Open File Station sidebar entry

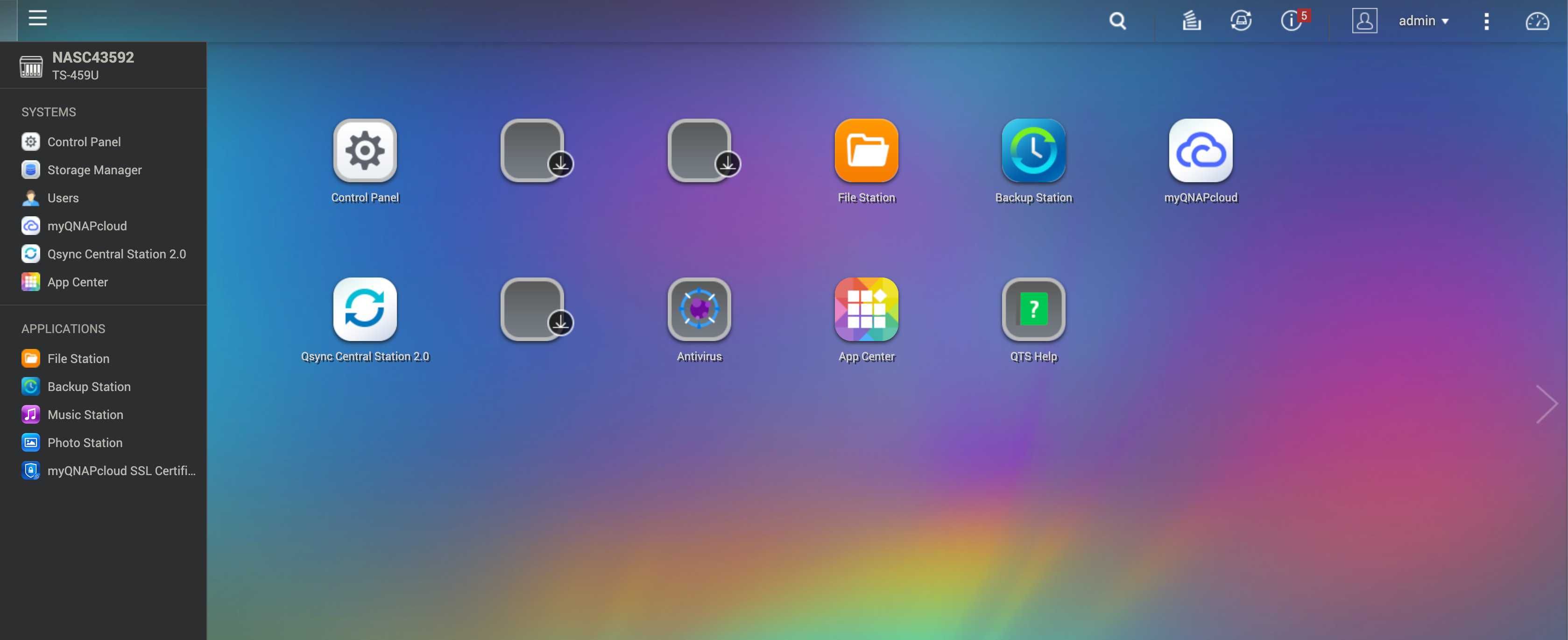click(104, 359)
